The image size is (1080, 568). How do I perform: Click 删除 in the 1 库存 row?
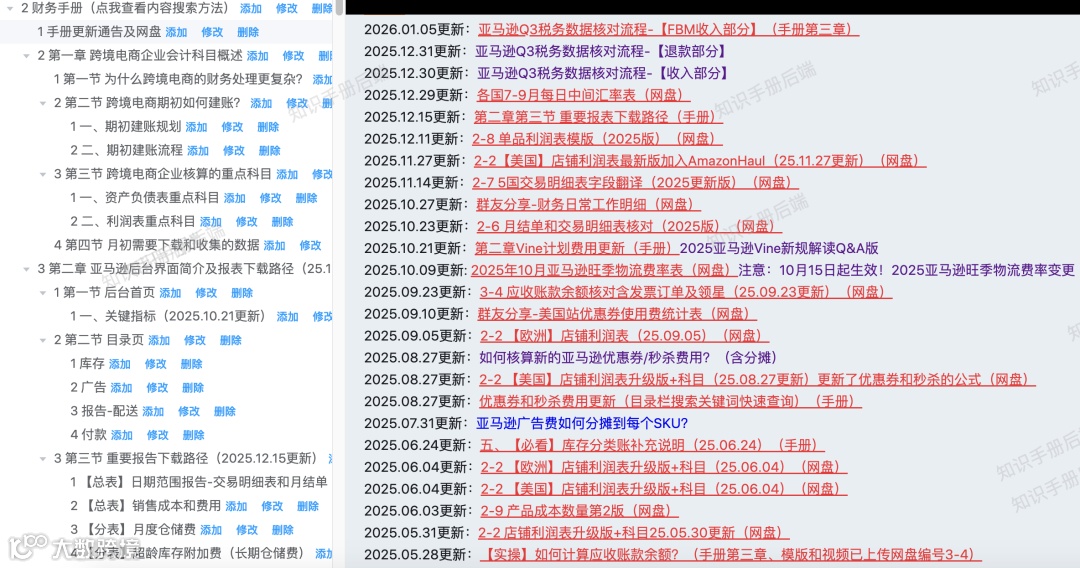191,364
